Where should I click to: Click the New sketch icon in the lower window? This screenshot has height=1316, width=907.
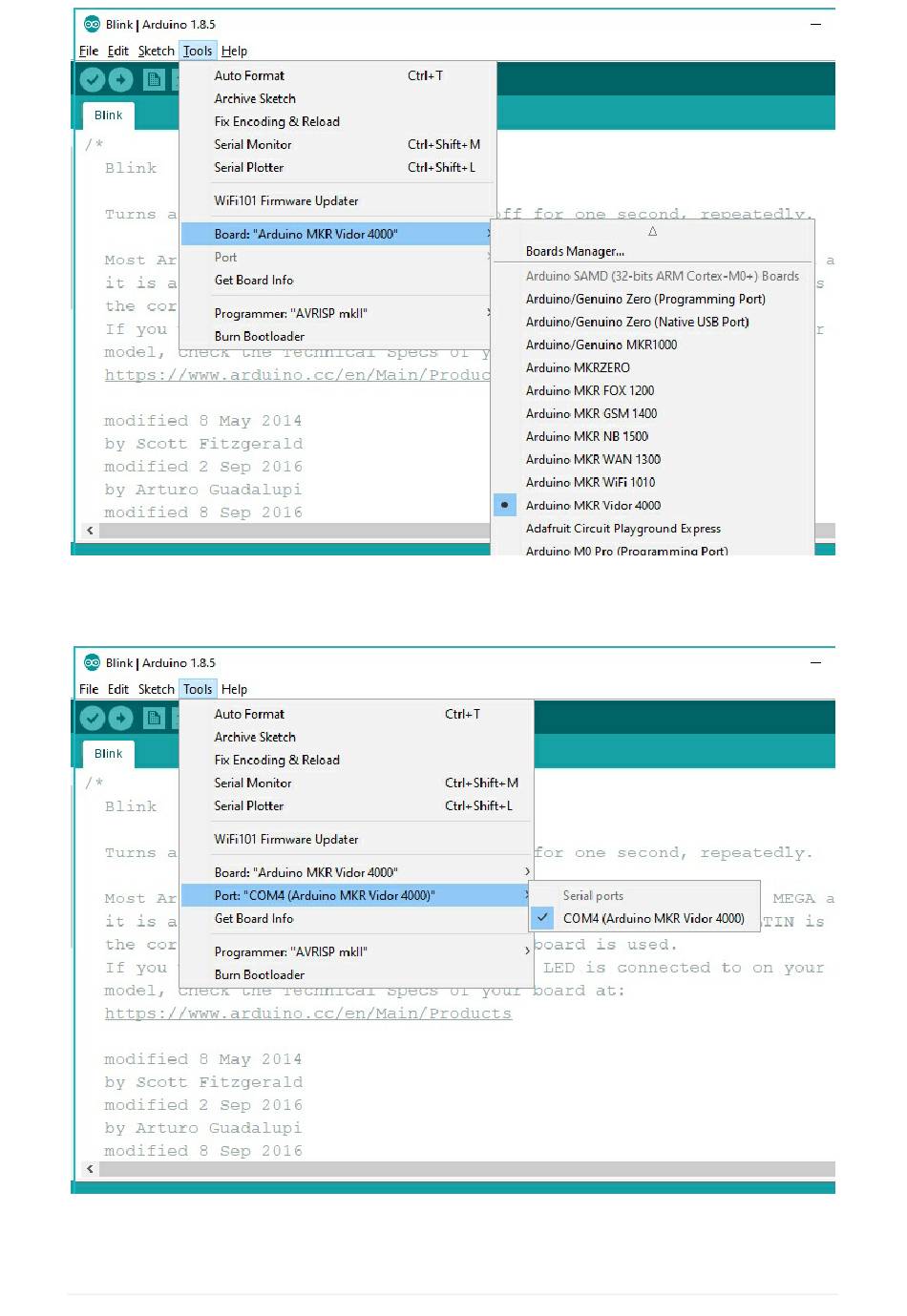[x=153, y=718]
